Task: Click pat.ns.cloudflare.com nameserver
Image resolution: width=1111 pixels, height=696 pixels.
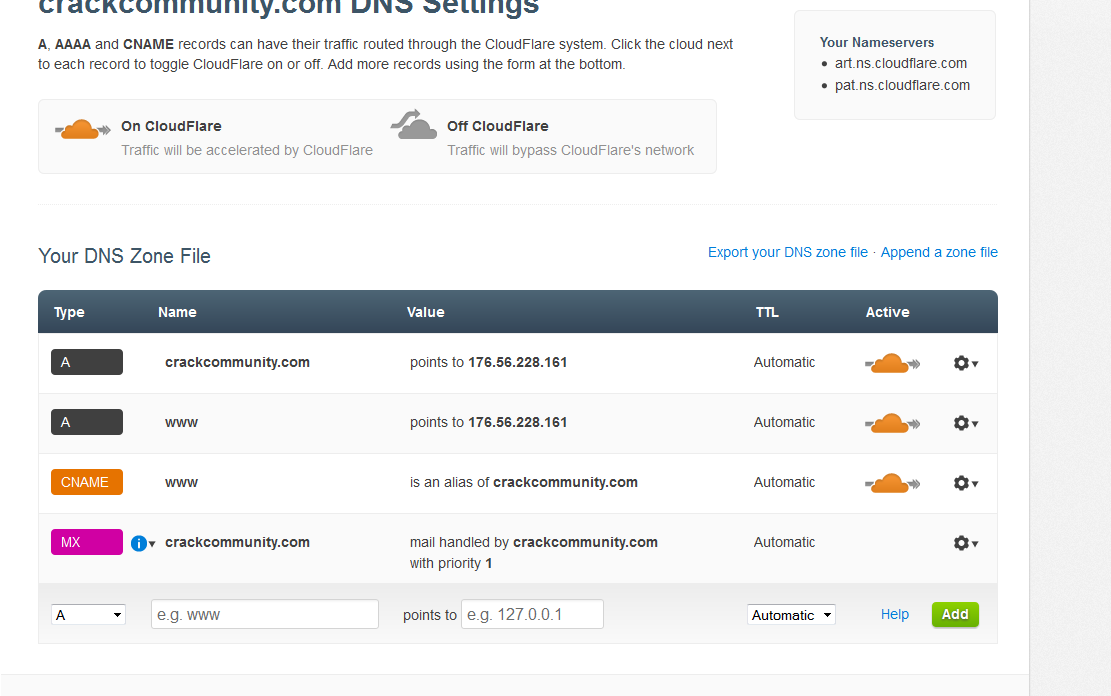Action: [902, 85]
